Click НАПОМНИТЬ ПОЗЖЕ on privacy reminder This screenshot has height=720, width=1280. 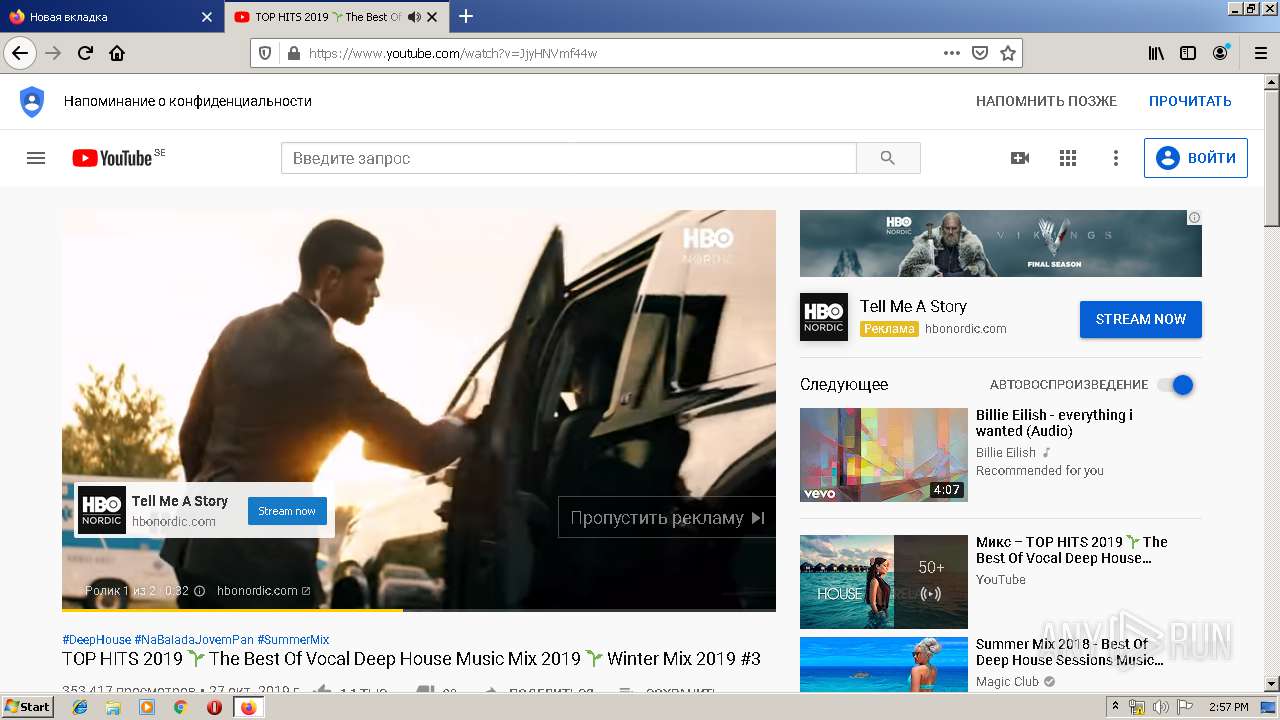tap(1046, 101)
